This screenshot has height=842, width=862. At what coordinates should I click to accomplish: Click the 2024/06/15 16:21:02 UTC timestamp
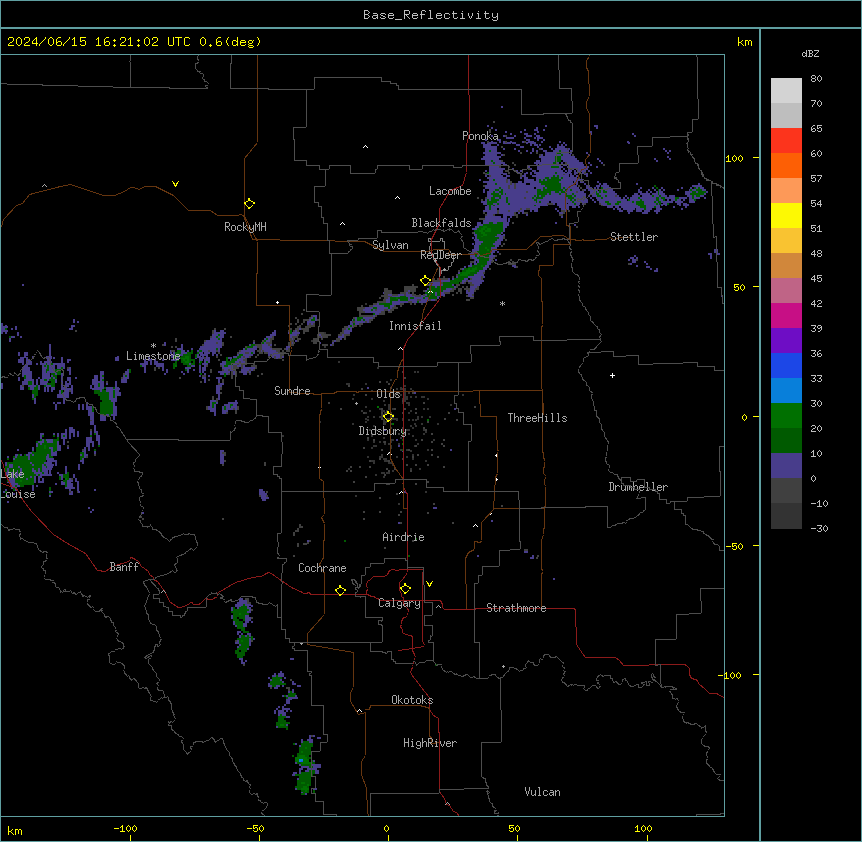click(99, 42)
